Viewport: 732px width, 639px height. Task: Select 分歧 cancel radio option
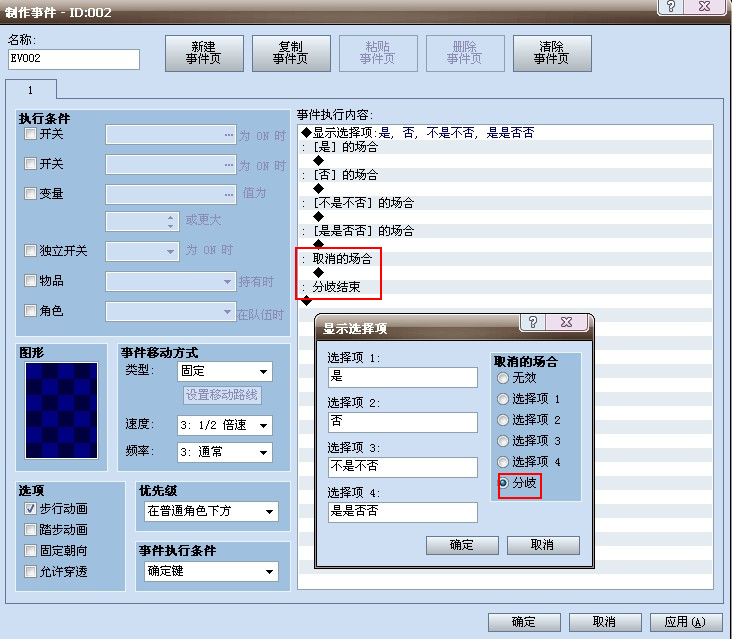pyautogui.click(x=504, y=483)
